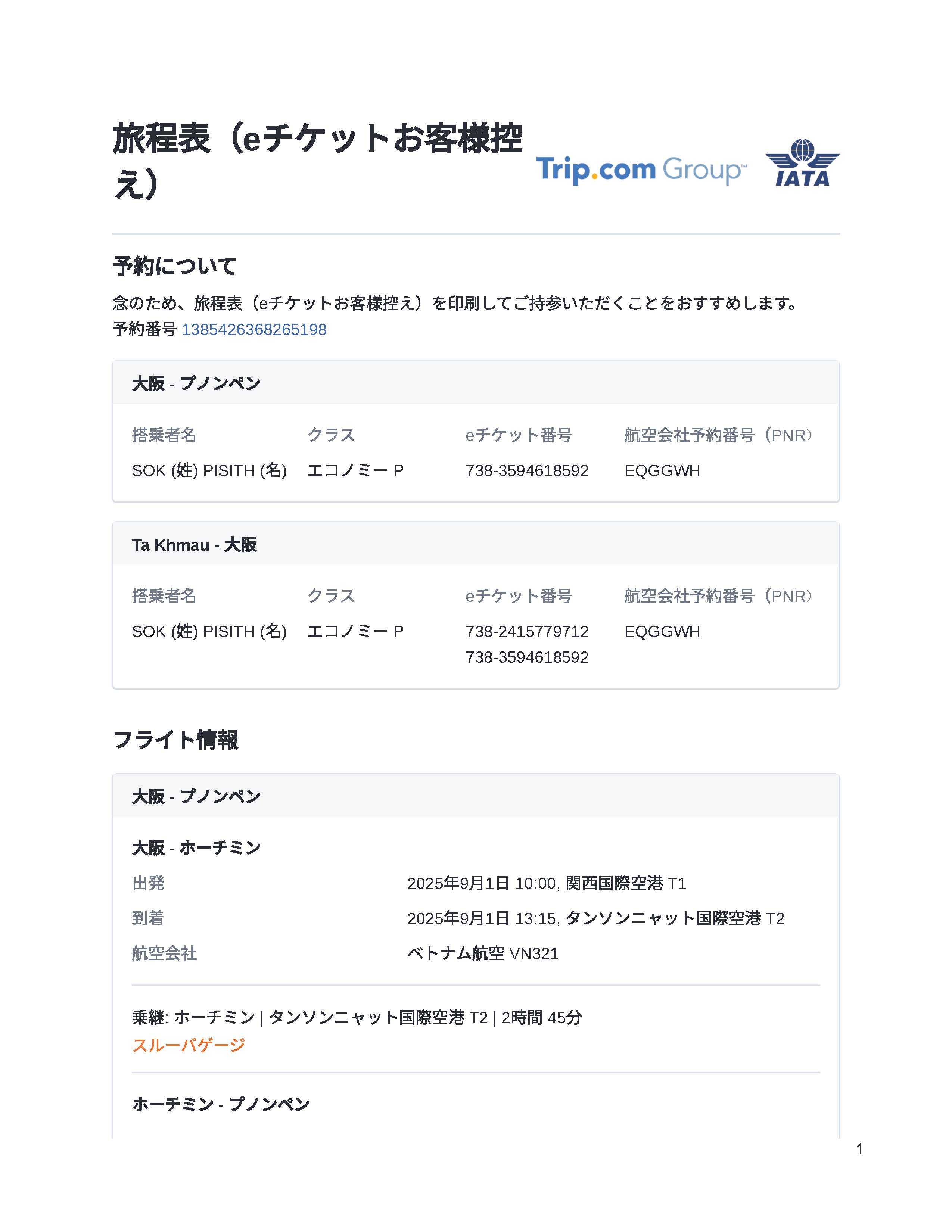The image size is (952, 1232).
Task: Click the IATA winged globe logo
Action: [x=802, y=163]
